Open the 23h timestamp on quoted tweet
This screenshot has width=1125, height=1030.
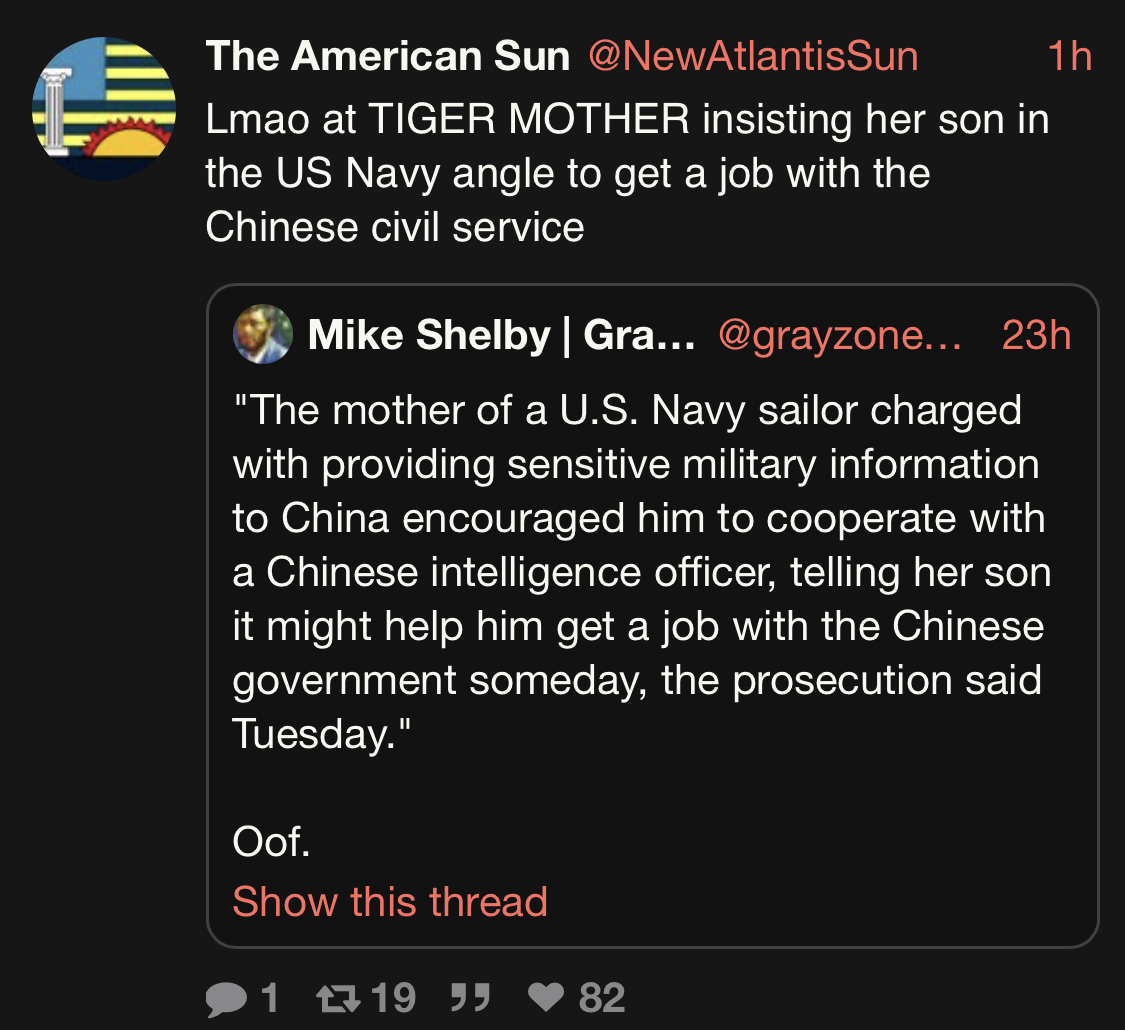point(1036,336)
